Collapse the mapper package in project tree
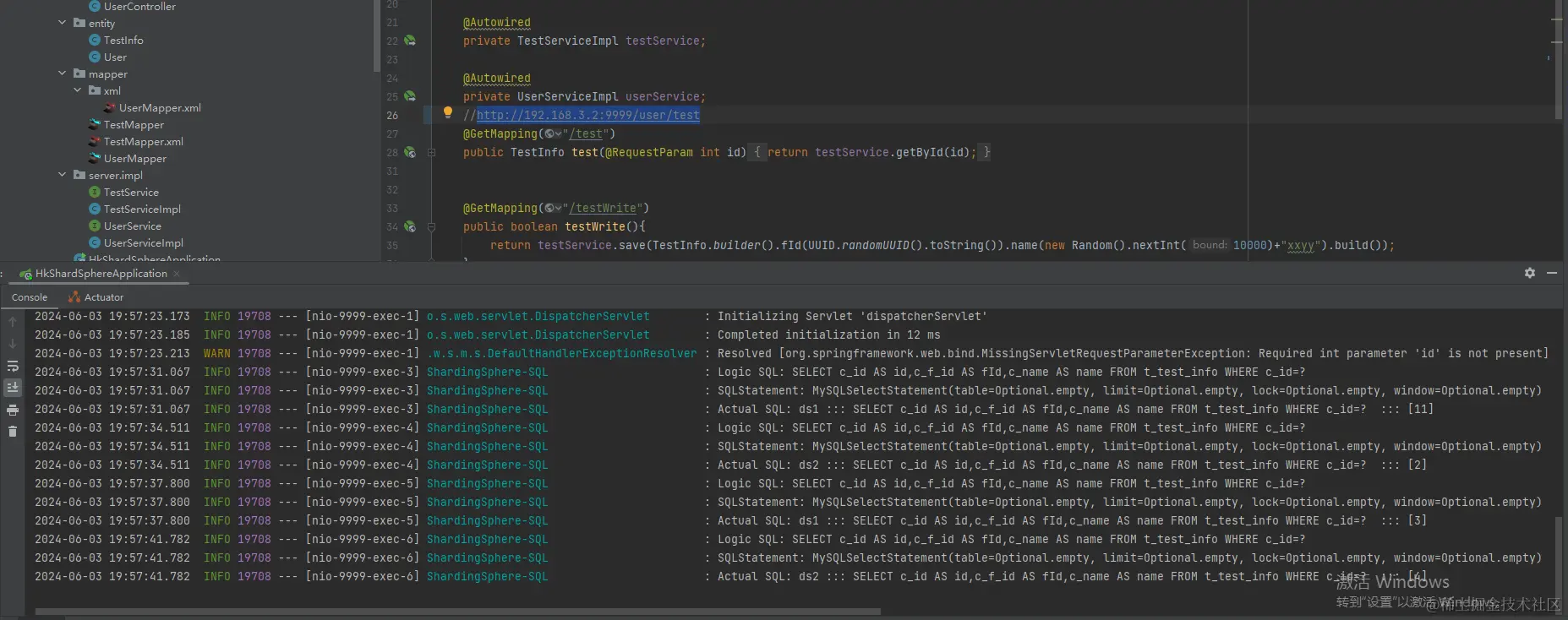 click(62, 73)
